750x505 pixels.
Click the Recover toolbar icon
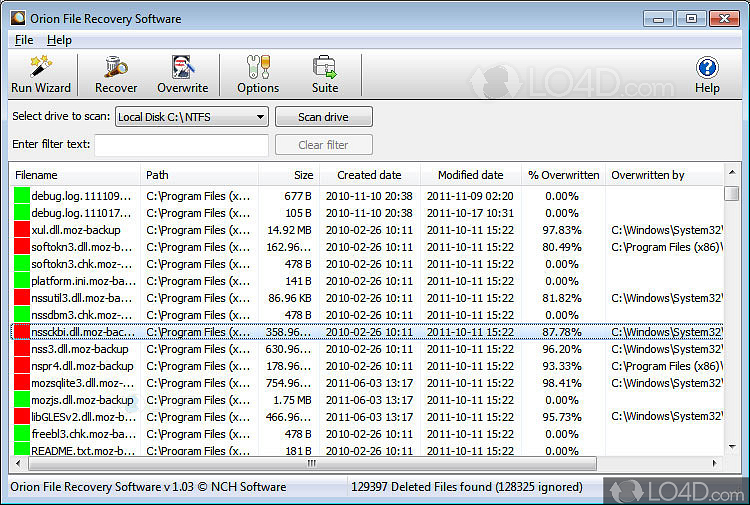(116, 74)
